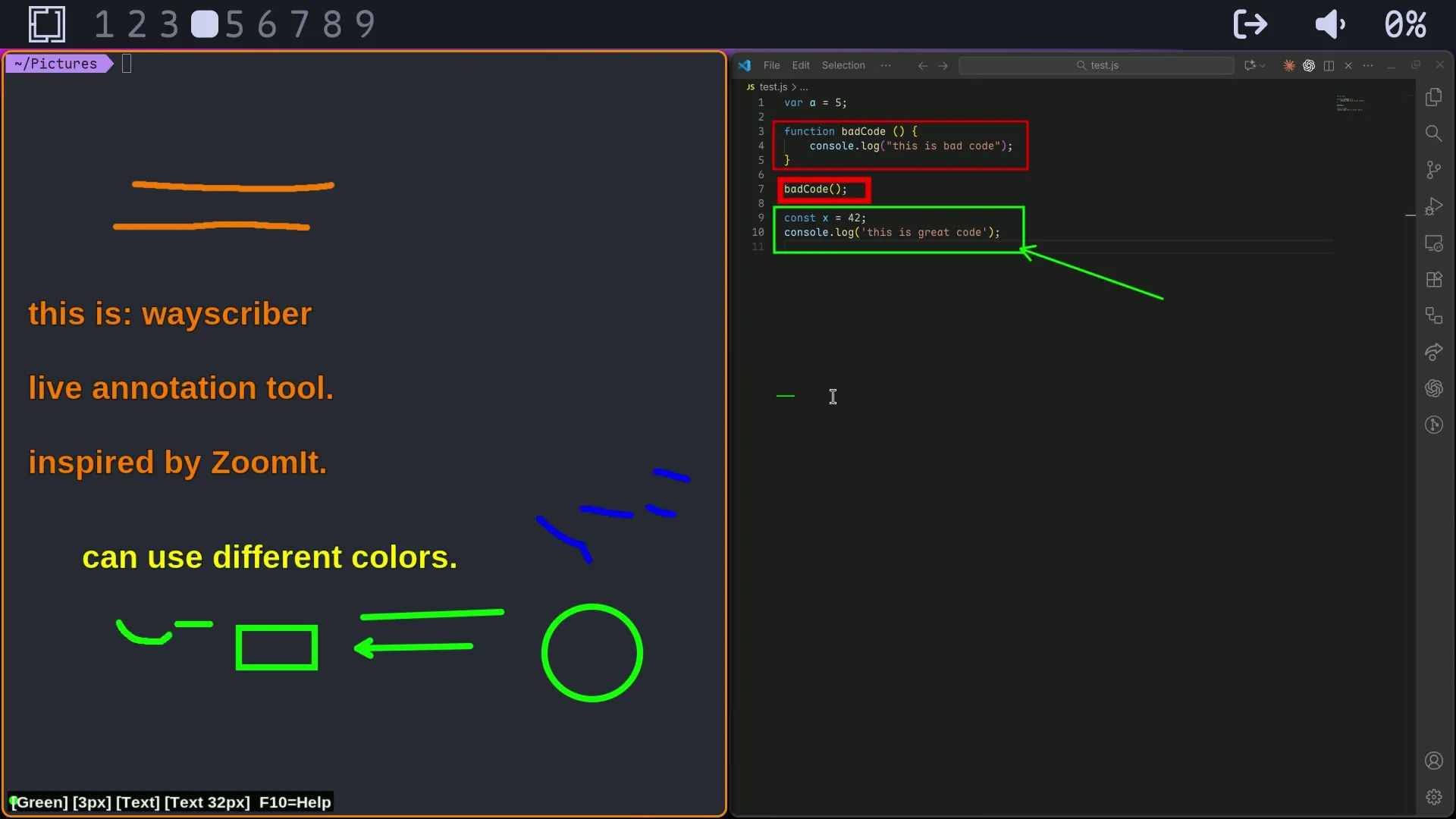
Task: Open the More Actions ellipsis menu
Action: click(1370, 65)
